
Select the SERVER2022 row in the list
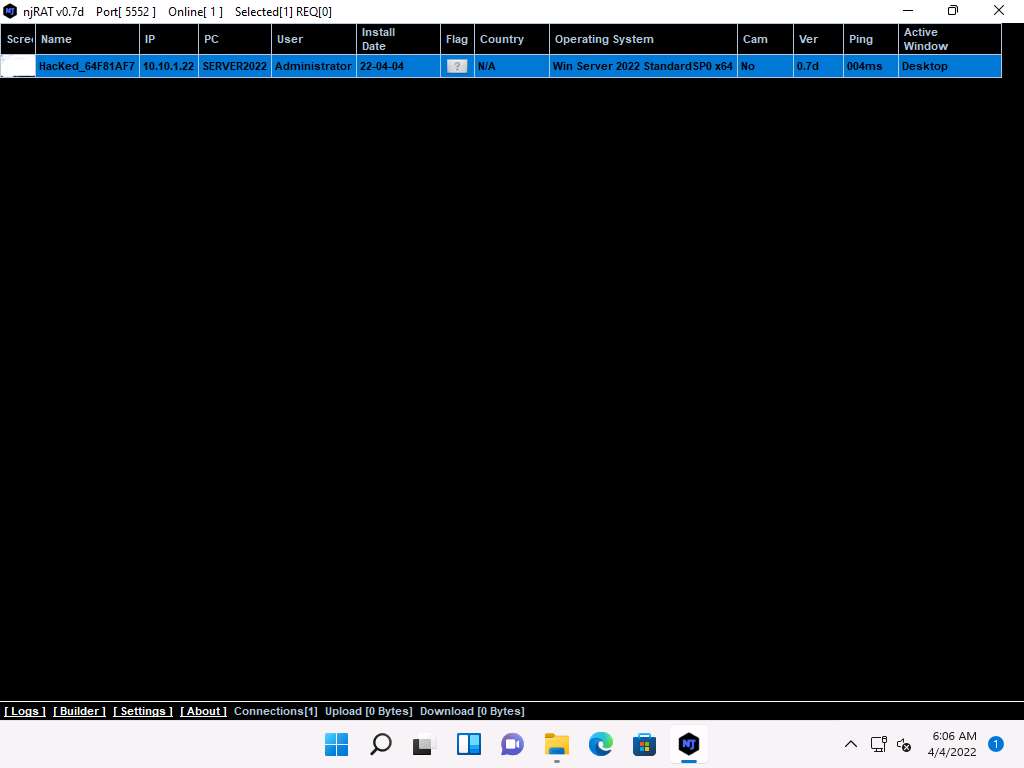point(500,66)
